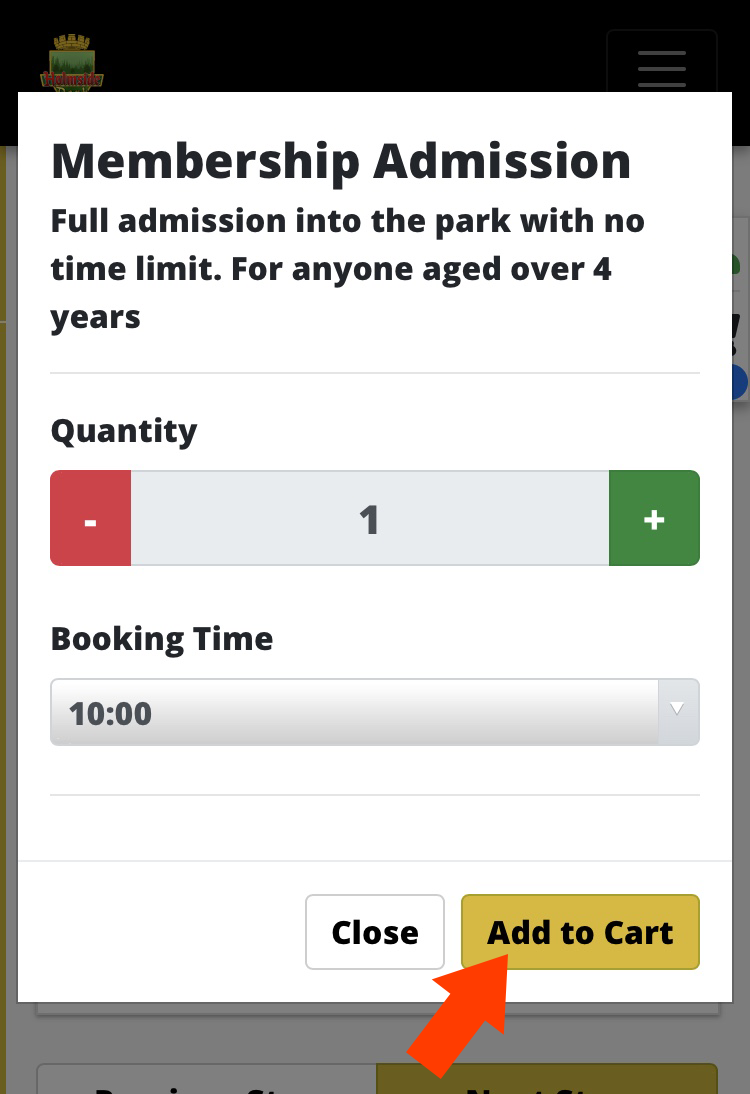Click the blue circular icon behind the dialog
The width and height of the screenshot is (750, 1094).
click(740, 382)
